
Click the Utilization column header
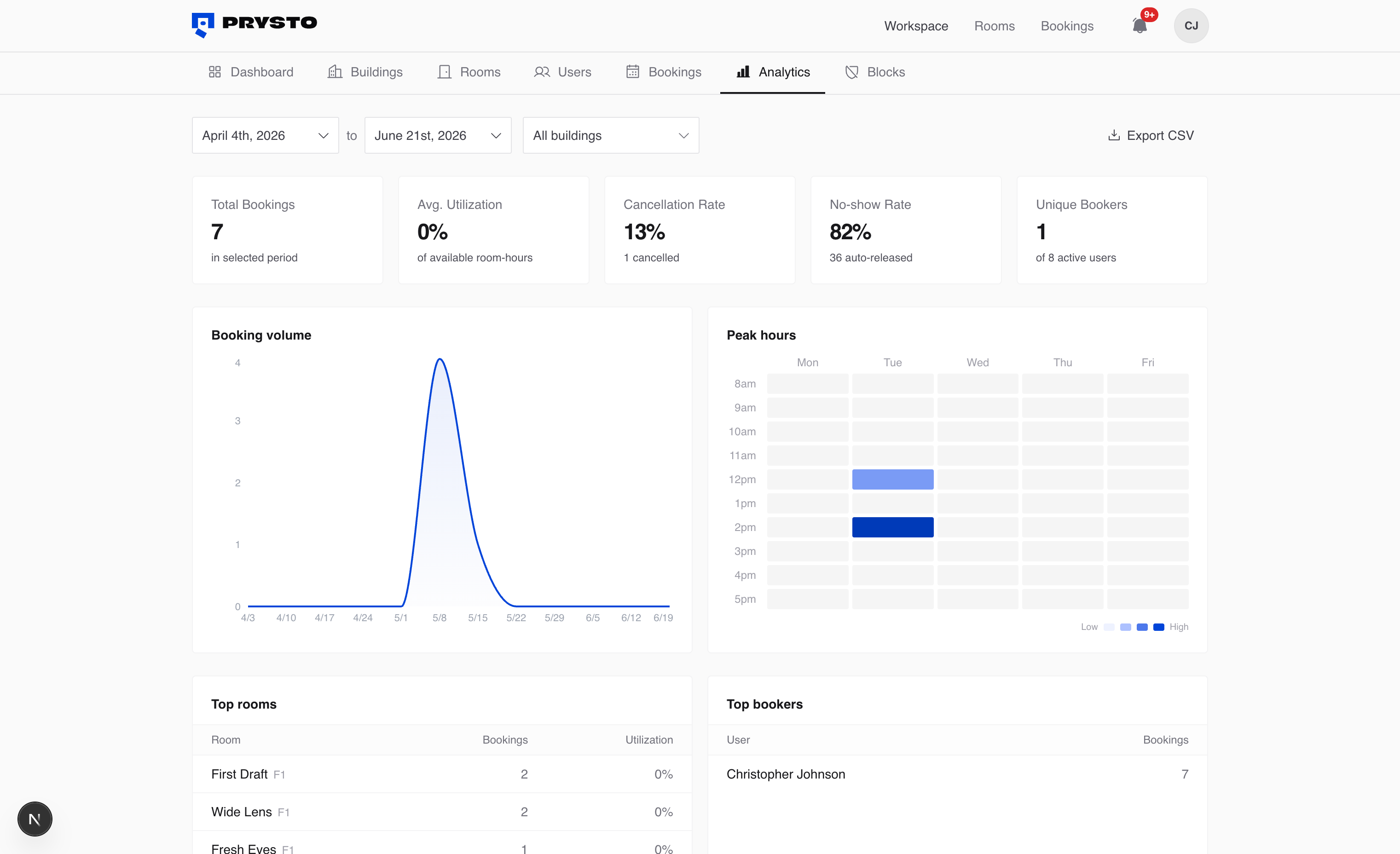click(649, 740)
